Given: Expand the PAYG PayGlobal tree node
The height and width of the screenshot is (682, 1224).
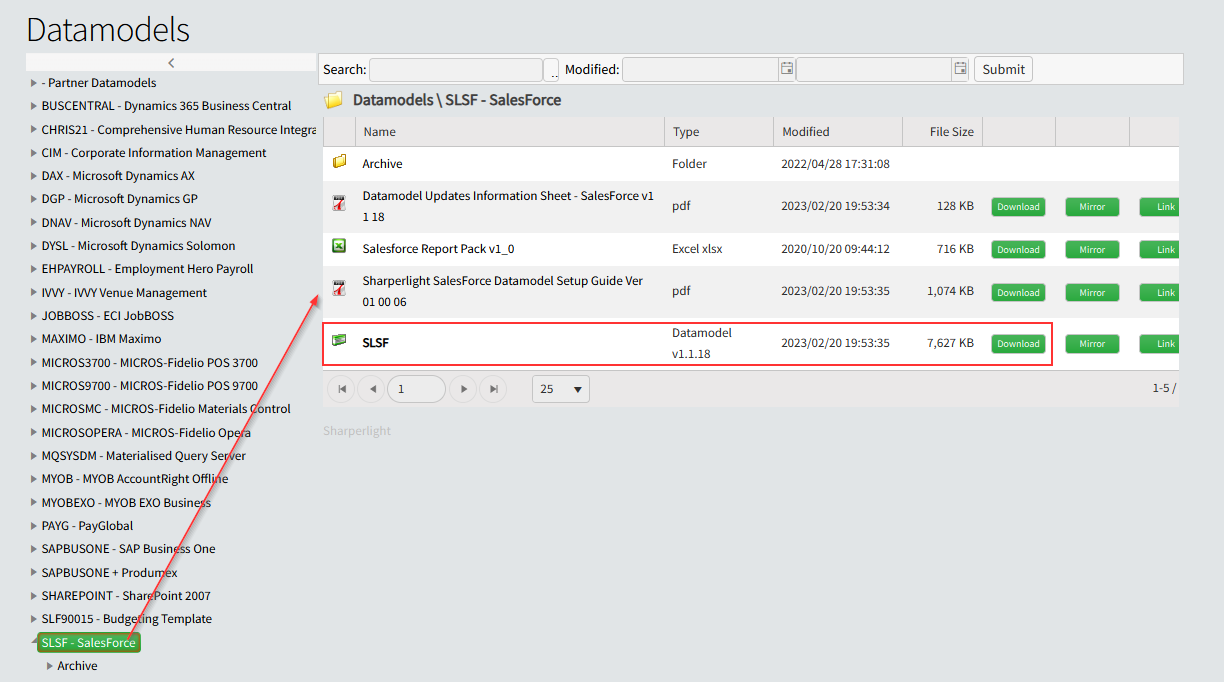Looking at the screenshot, I should pos(33,526).
